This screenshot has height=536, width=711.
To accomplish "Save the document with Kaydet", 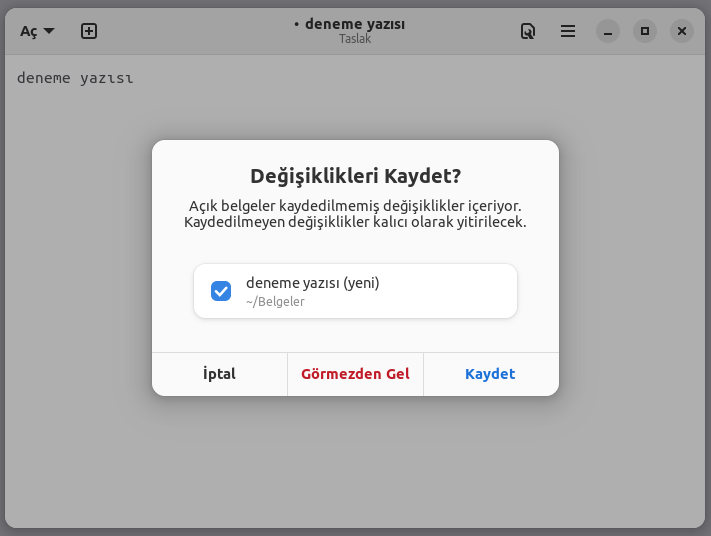I will 490,374.
